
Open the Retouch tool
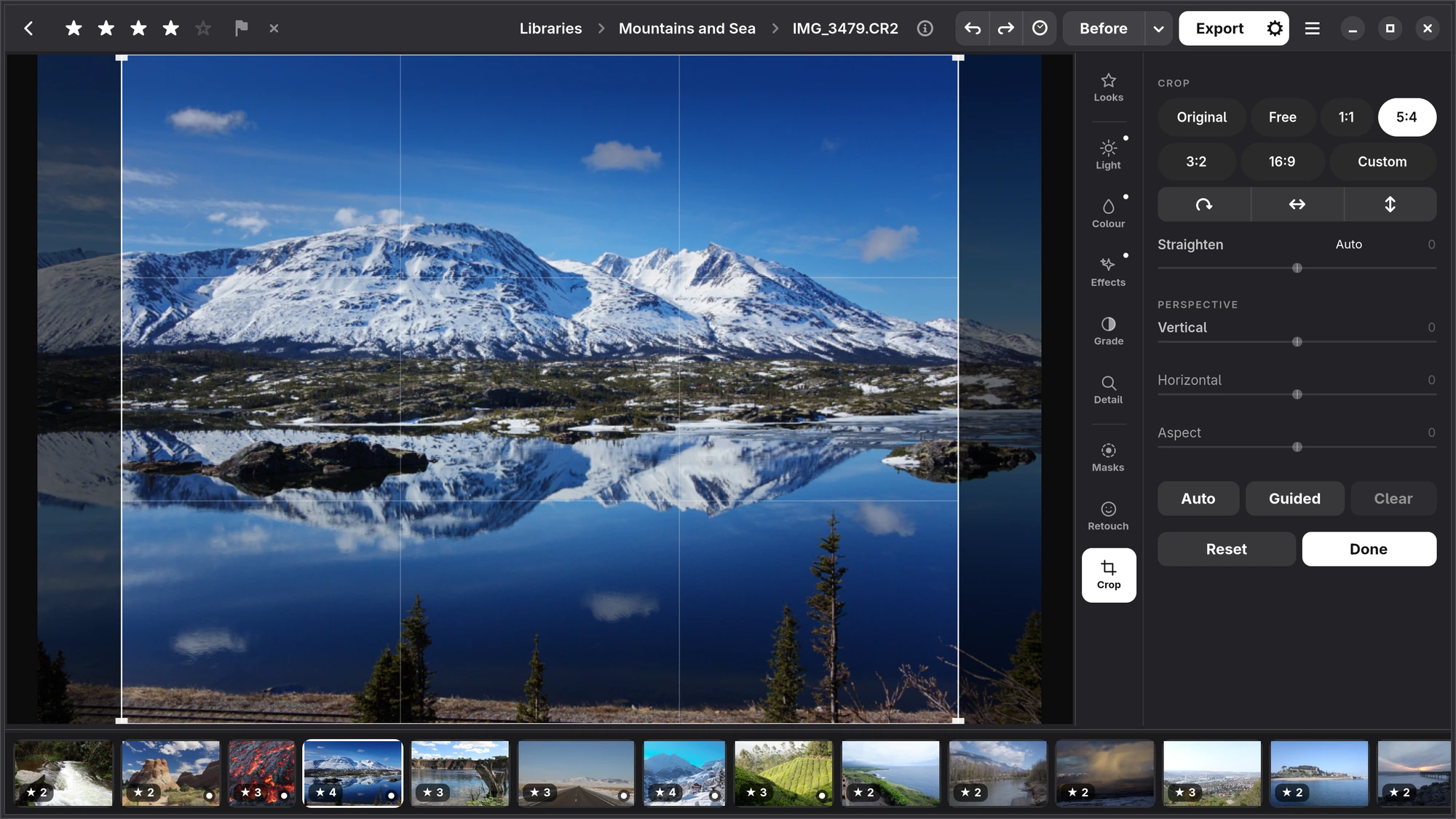point(1108,516)
